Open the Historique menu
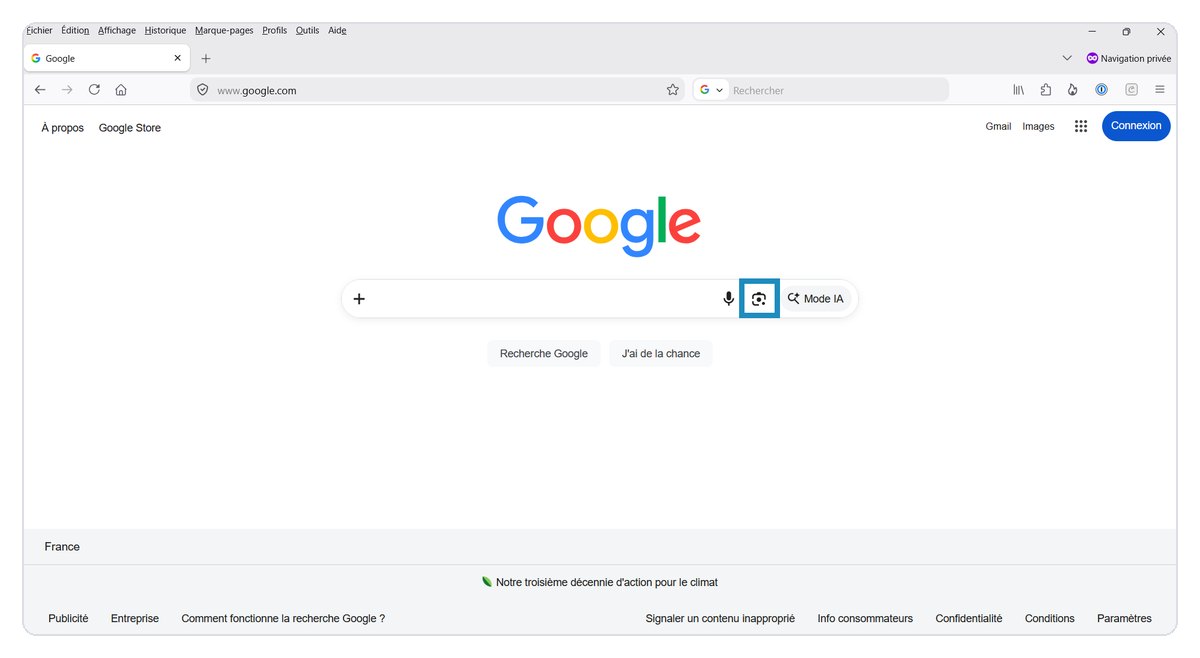 point(165,30)
